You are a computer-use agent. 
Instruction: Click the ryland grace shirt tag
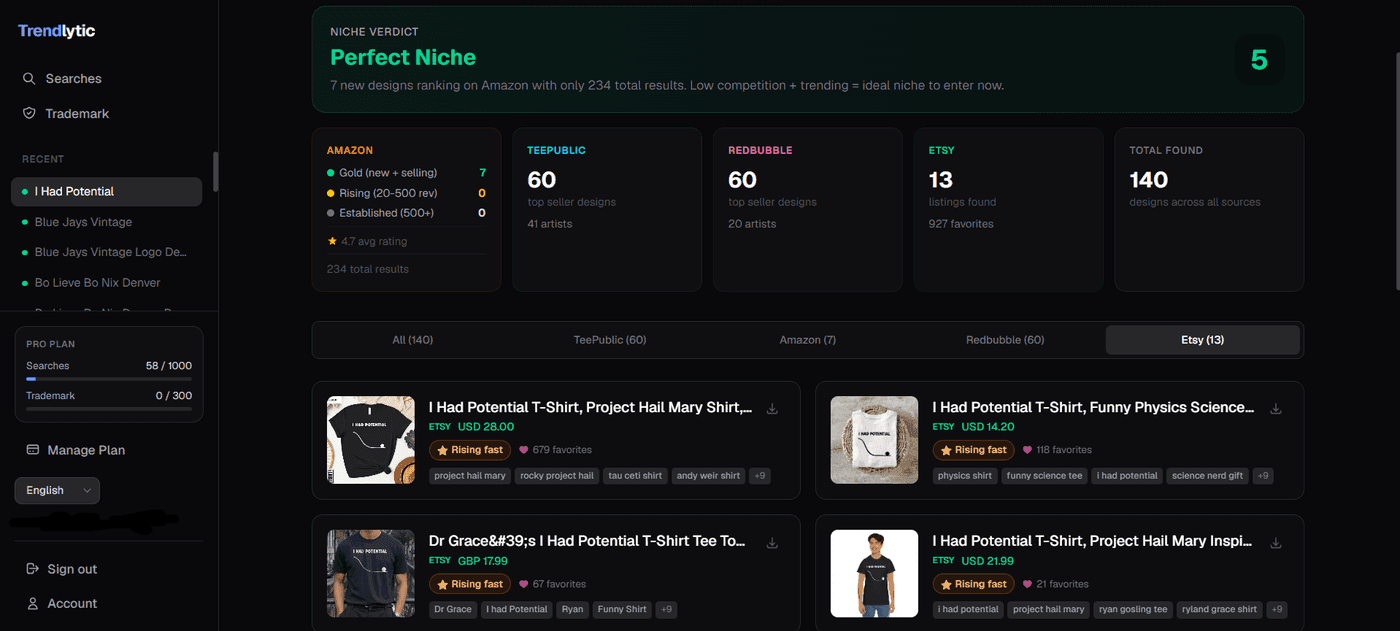1219,609
